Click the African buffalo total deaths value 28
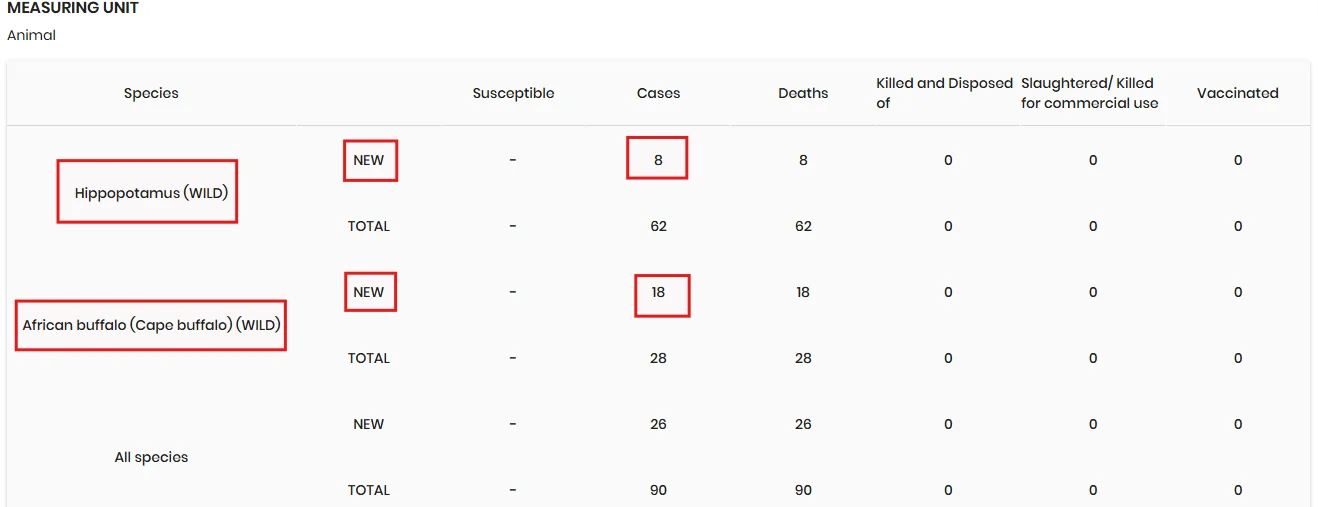 tap(803, 358)
